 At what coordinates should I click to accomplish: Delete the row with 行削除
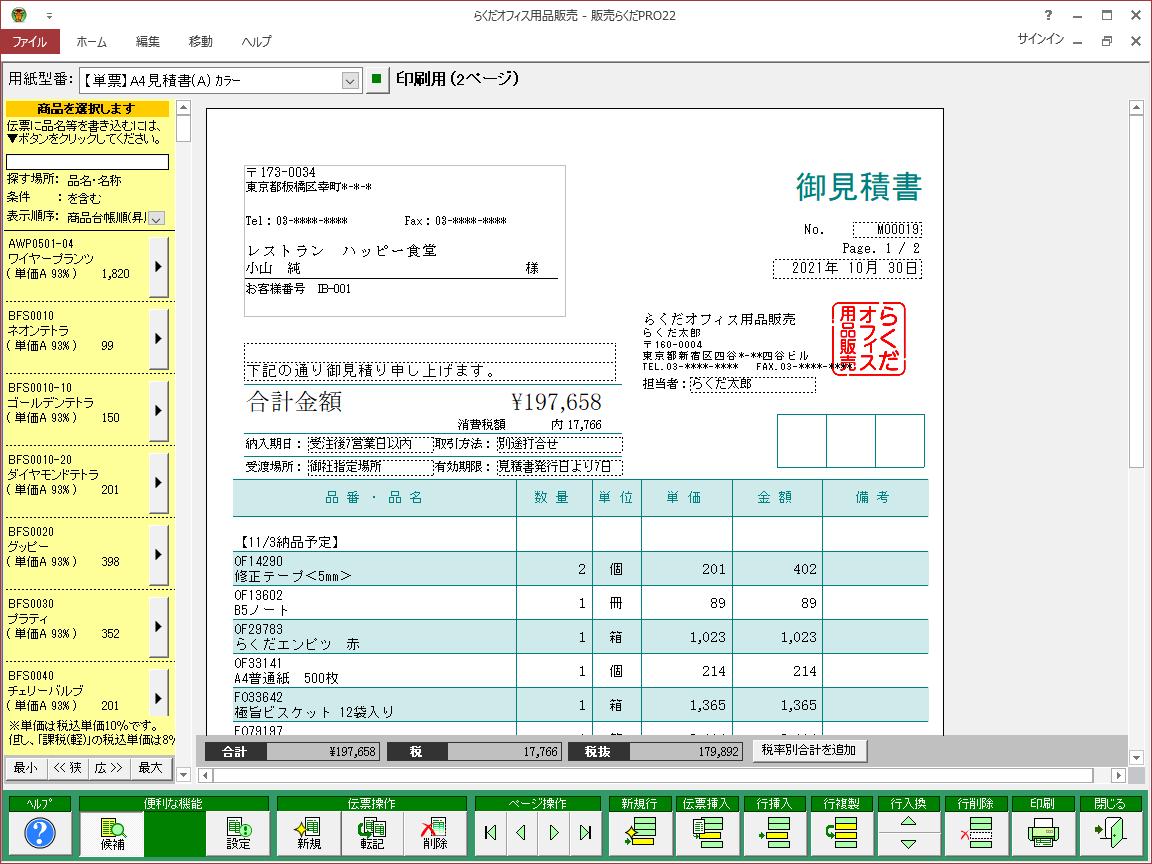click(x=976, y=832)
